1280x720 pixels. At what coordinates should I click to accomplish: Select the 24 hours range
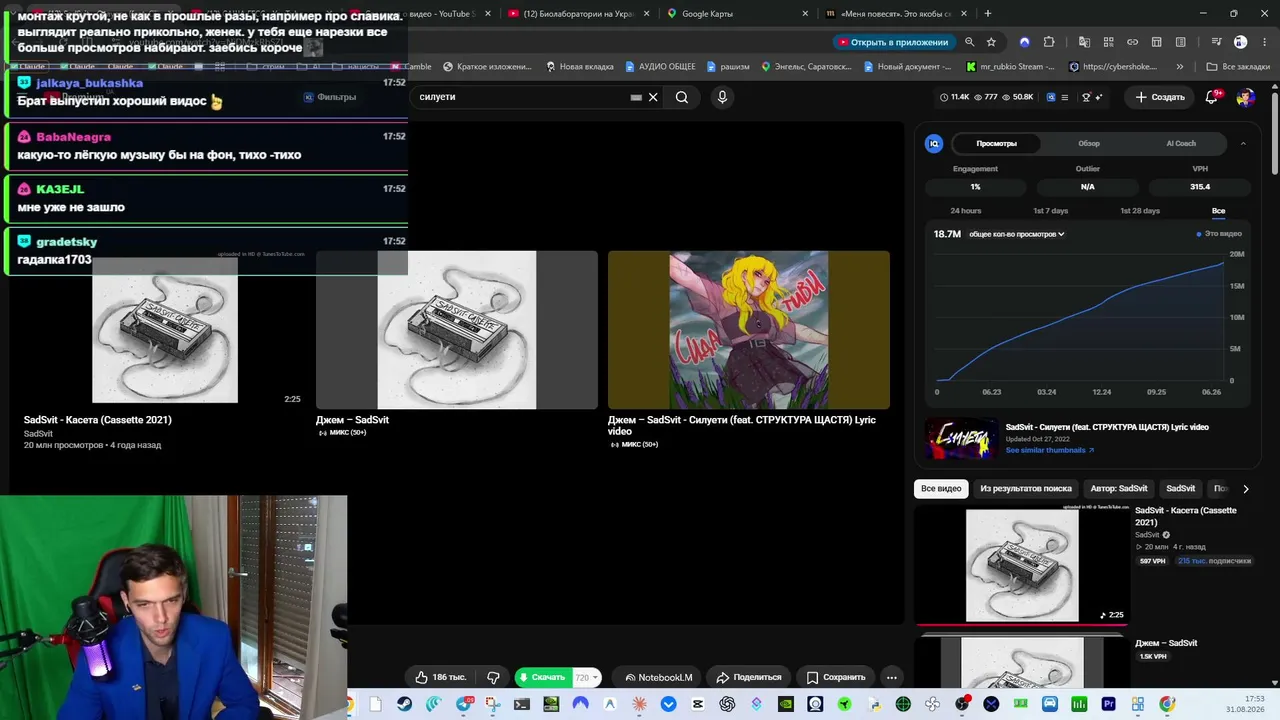tap(966, 211)
